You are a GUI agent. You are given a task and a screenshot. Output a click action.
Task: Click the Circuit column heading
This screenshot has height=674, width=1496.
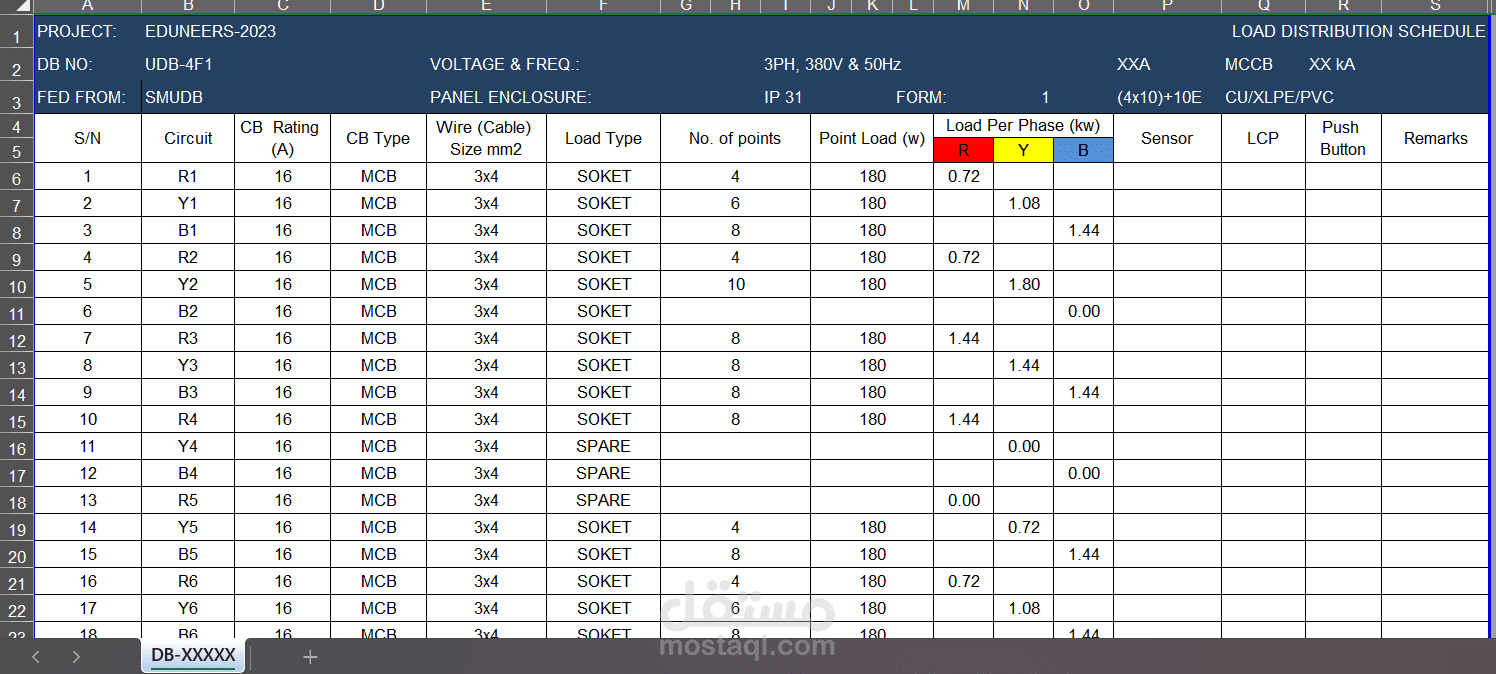(188, 138)
